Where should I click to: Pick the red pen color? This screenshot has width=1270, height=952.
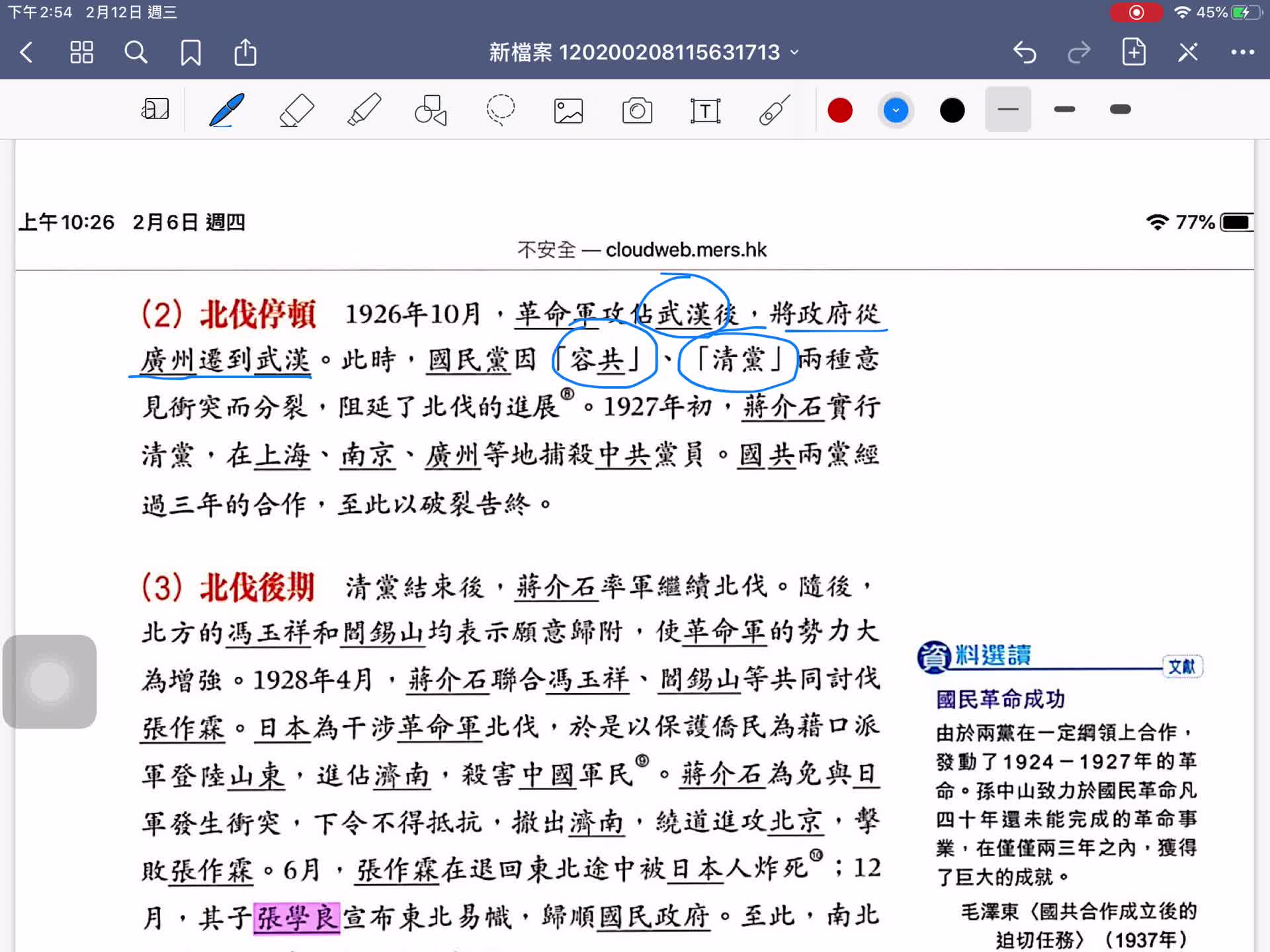840,110
